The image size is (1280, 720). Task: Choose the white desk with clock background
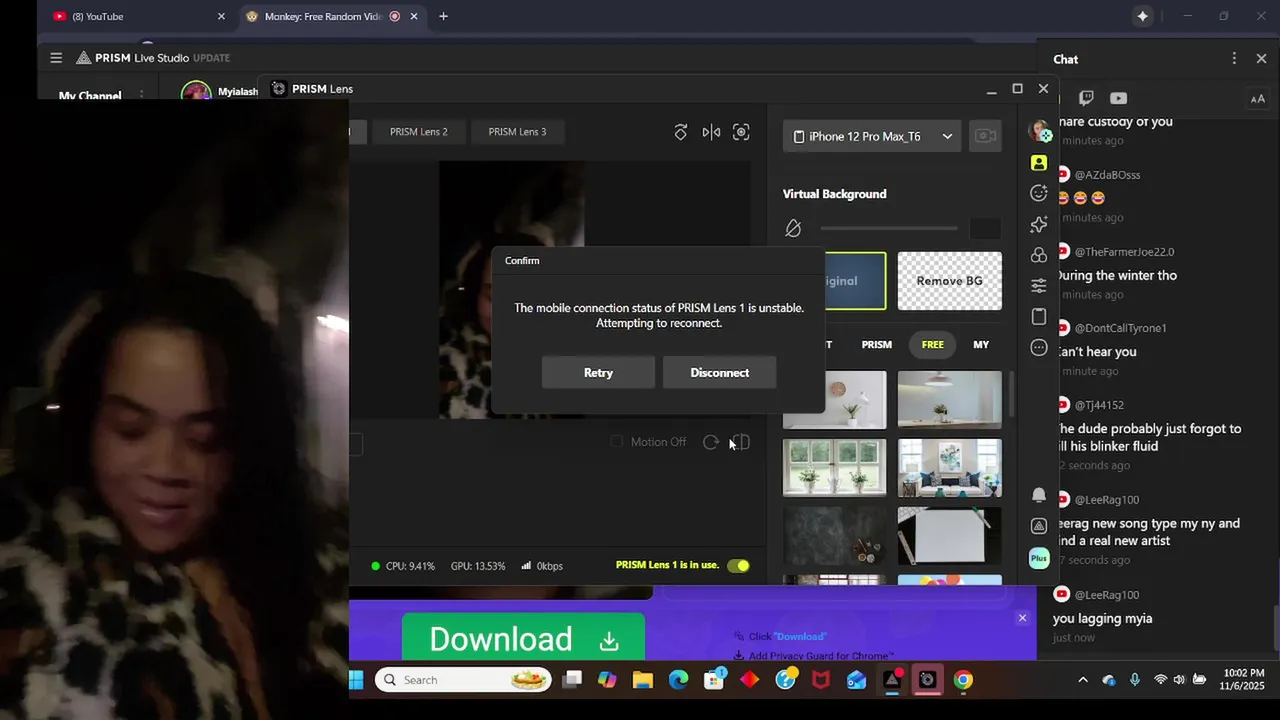click(834, 399)
